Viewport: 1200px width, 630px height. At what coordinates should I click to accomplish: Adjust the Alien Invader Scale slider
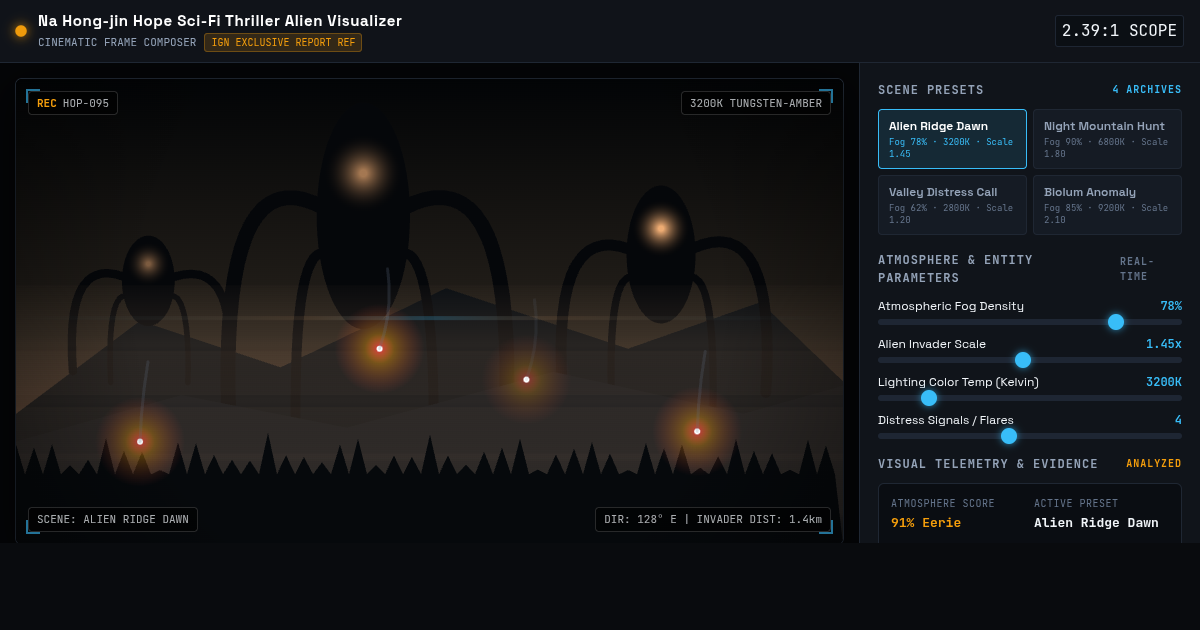tap(1030, 360)
